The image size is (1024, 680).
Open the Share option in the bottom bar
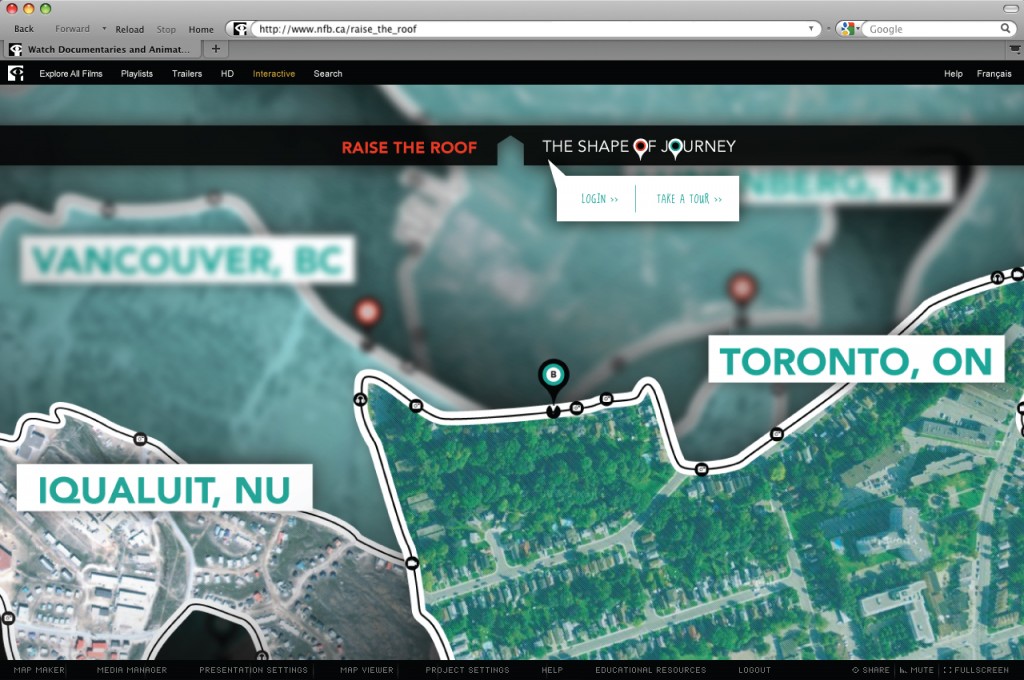tap(871, 670)
